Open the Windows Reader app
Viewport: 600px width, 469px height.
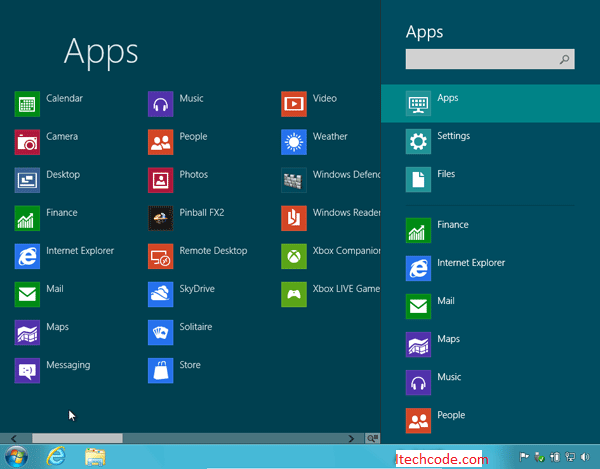point(294,218)
